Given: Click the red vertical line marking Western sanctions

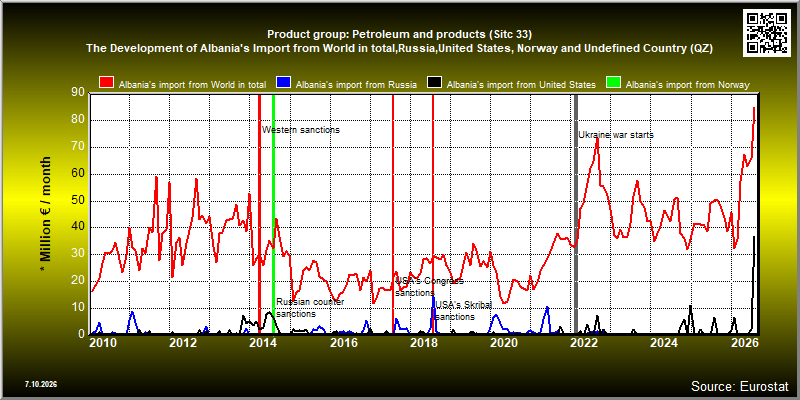Looking at the screenshot, I should pyautogui.click(x=259, y=214).
